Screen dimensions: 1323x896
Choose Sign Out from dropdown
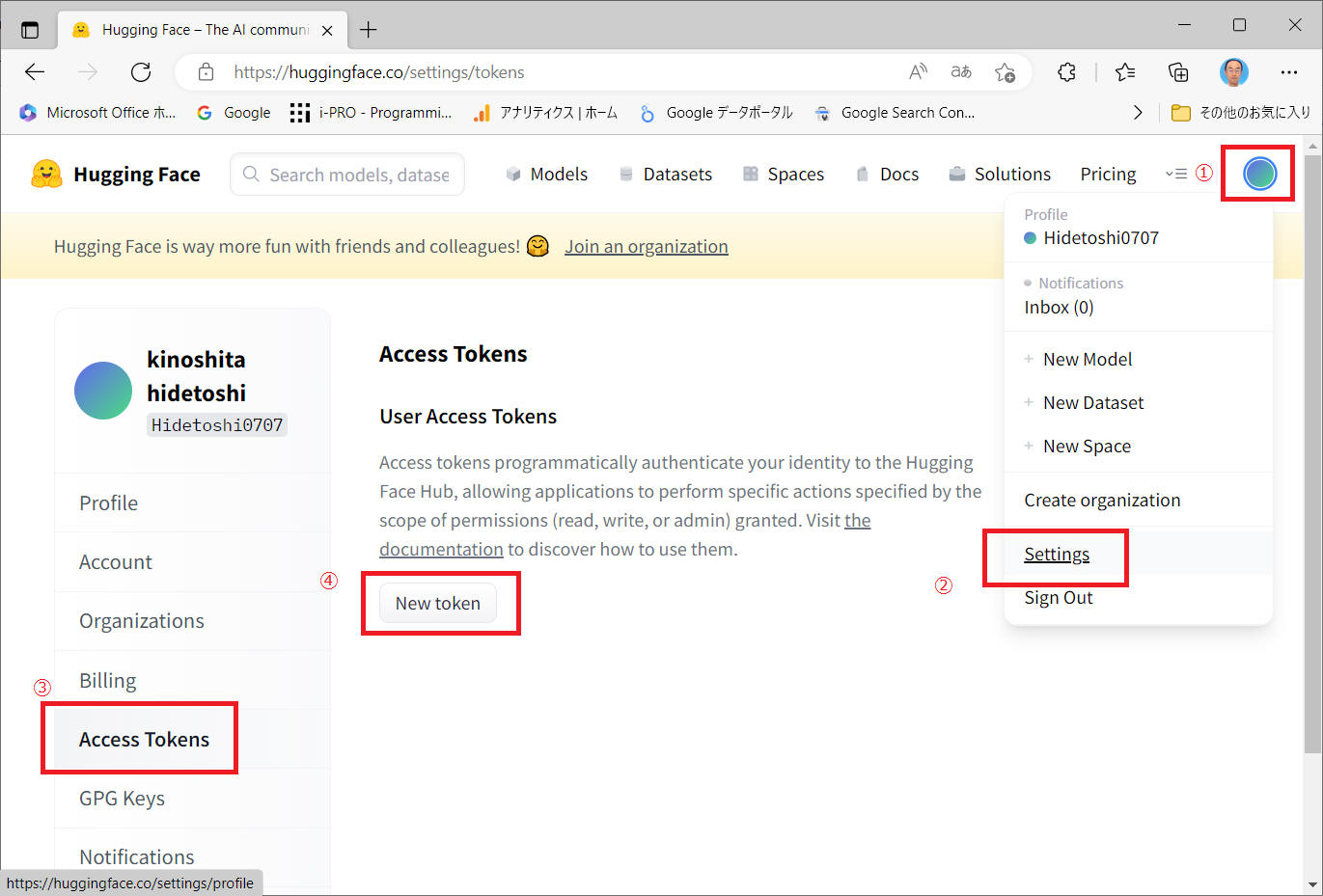pos(1139,597)
